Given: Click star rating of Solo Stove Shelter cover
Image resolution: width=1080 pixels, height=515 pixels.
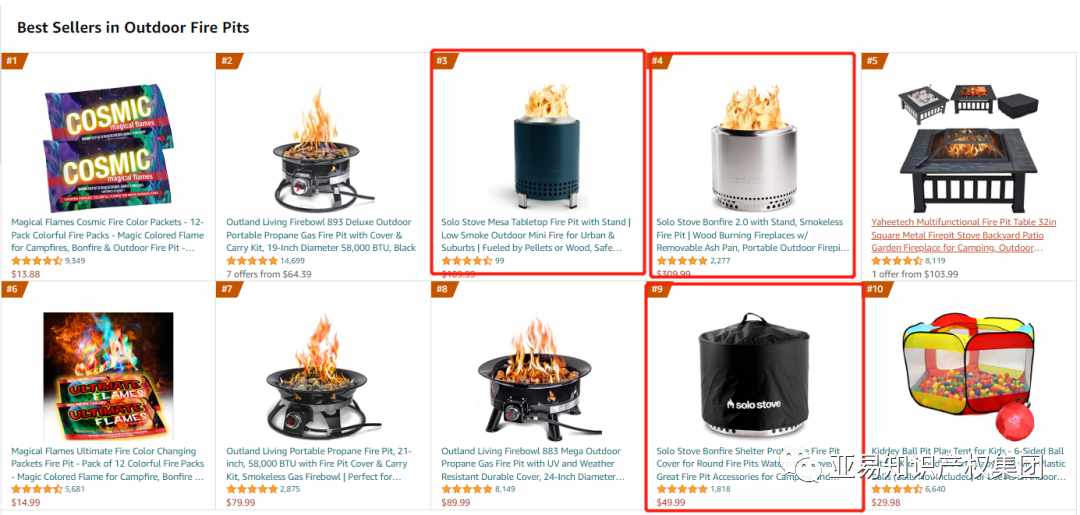Looking at the screenshot, I should (x=682, y=490).
